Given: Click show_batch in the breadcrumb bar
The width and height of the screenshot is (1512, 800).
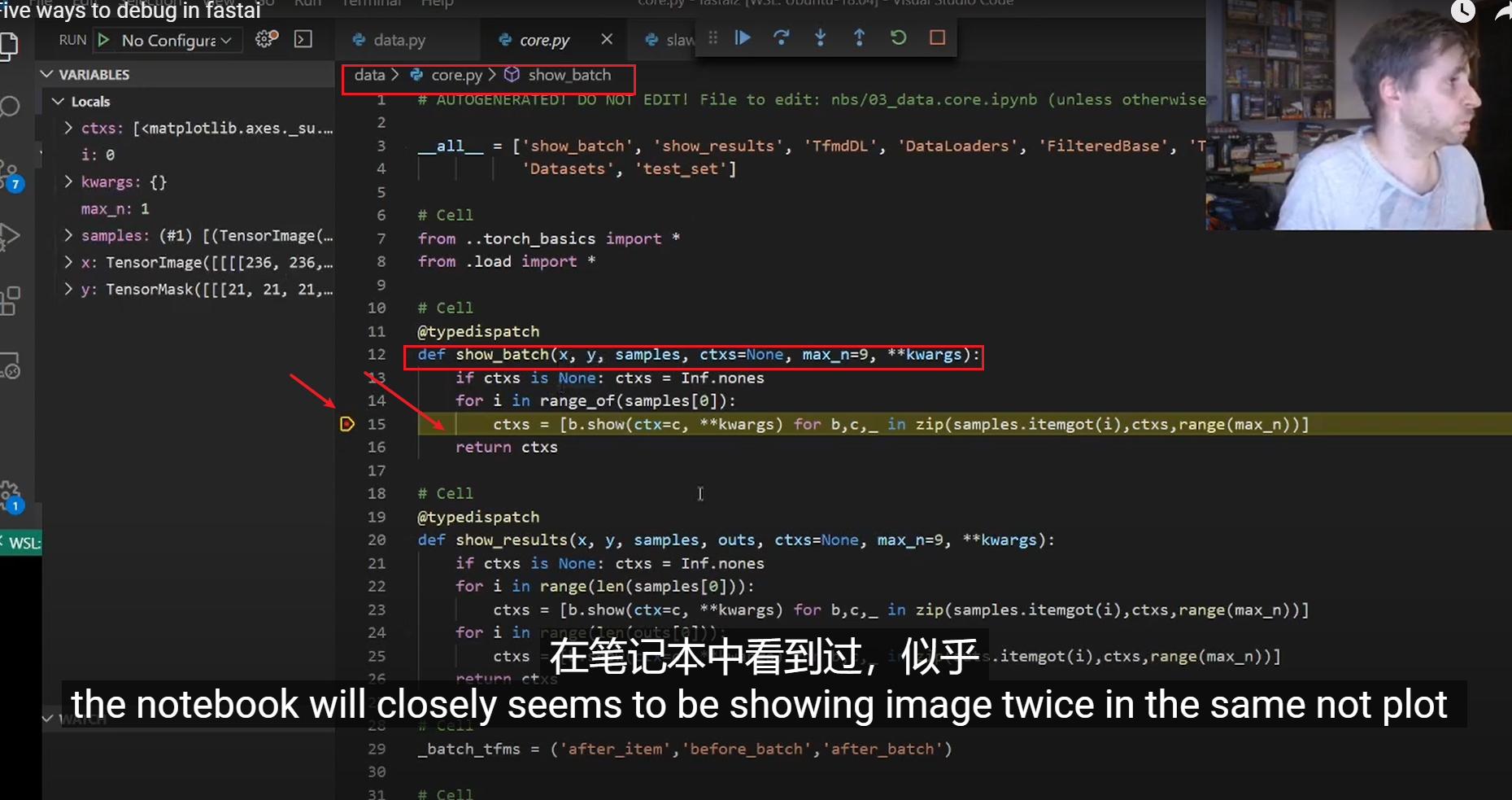Looking at the screenshot, I should pos(569,74).
